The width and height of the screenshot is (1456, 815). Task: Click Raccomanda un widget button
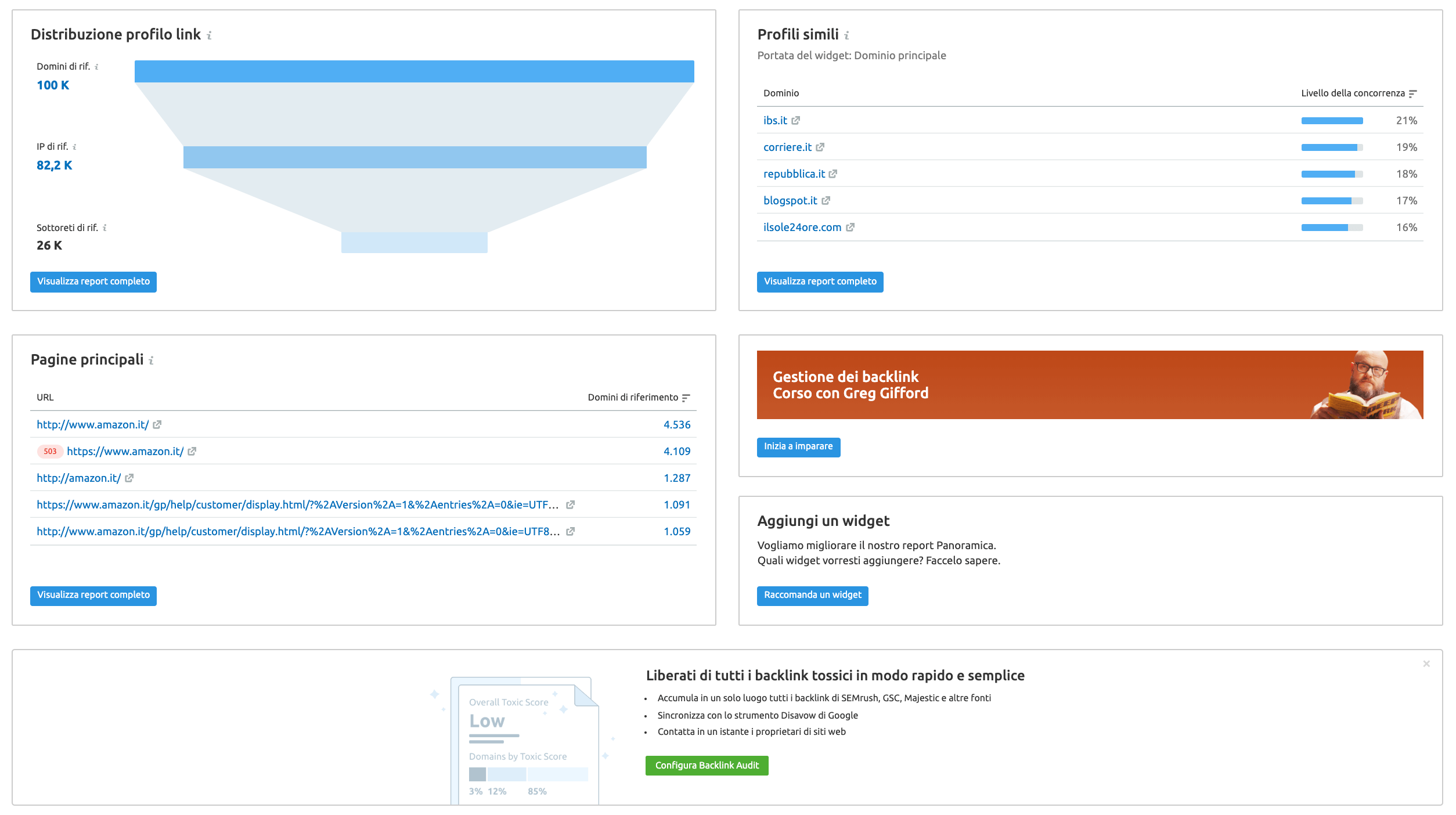pos(813,596)
